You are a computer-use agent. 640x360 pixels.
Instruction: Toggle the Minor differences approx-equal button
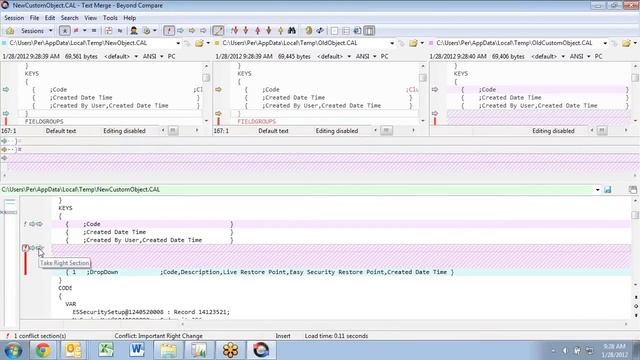pyautogui.click(x=120, y=31)
